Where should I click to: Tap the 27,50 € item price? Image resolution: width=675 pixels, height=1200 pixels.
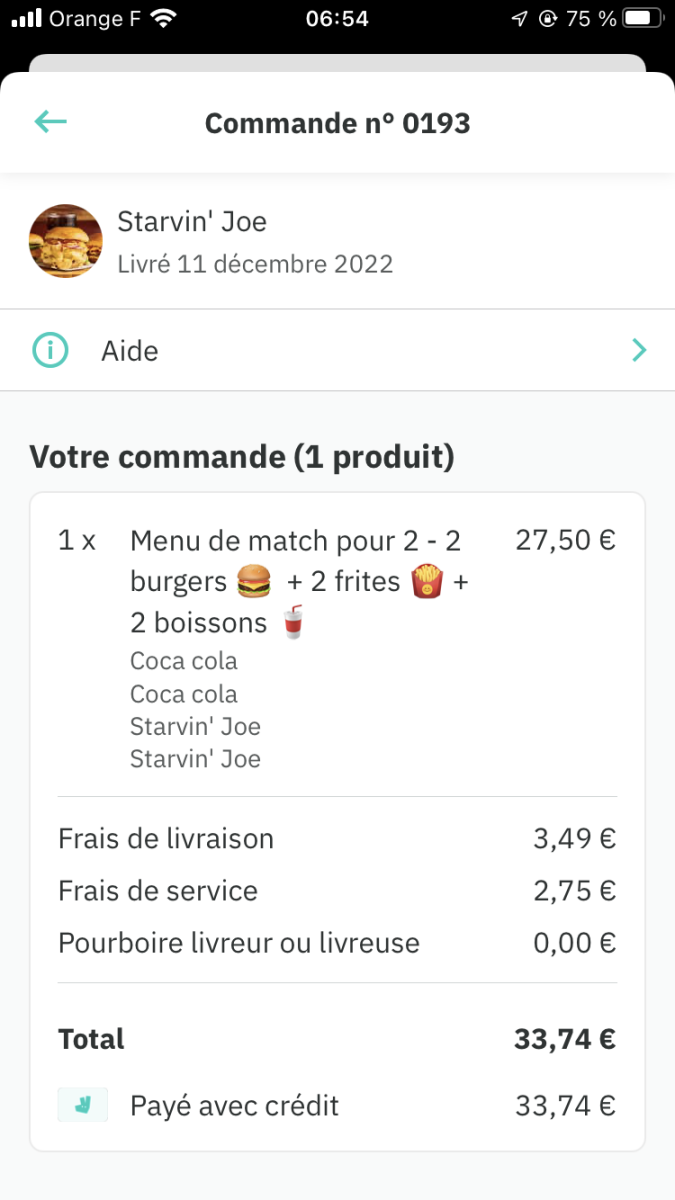coord(565,541)
